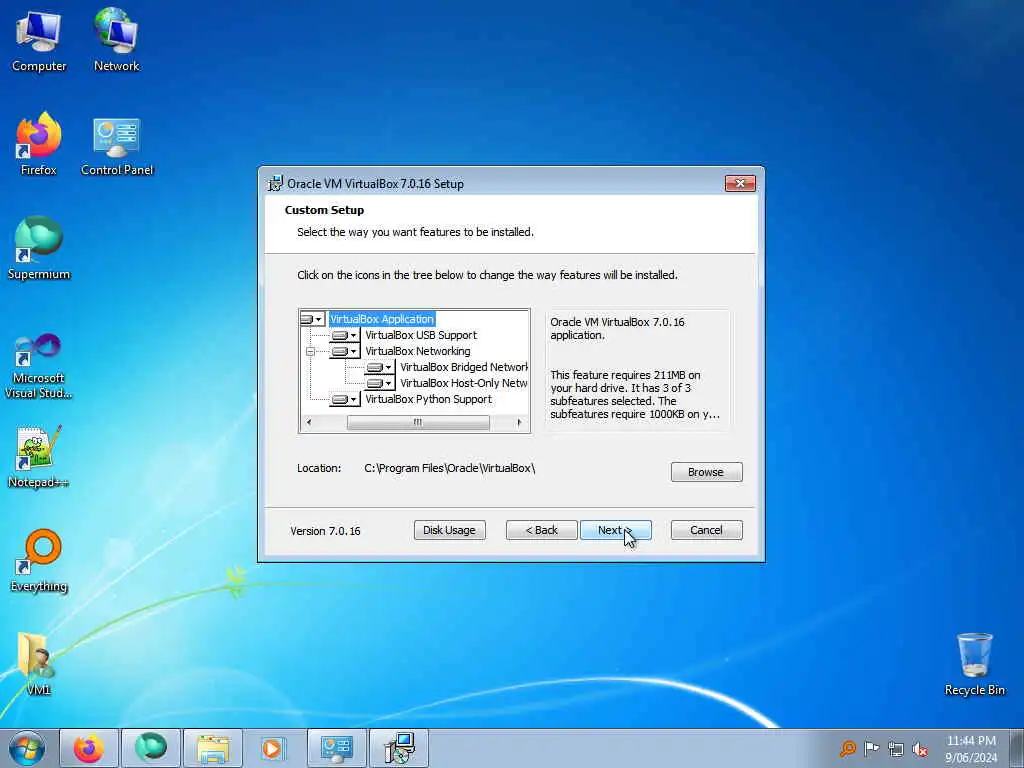Click the muted volume tray icon

pos(920,749)
